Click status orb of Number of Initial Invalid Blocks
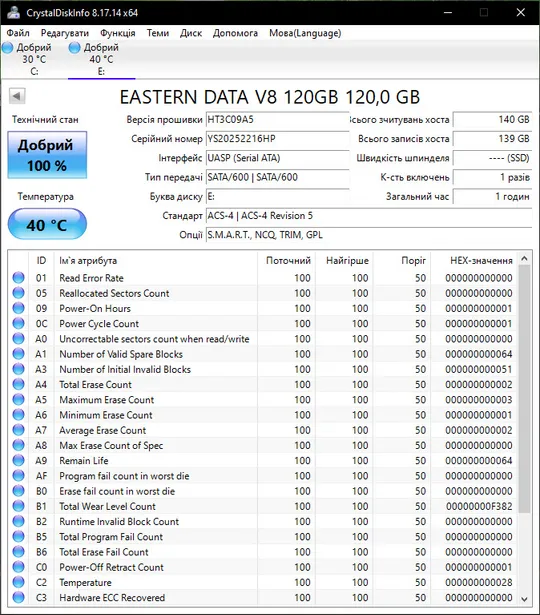Screen dimensions: 540x615 tap(18, 369)
